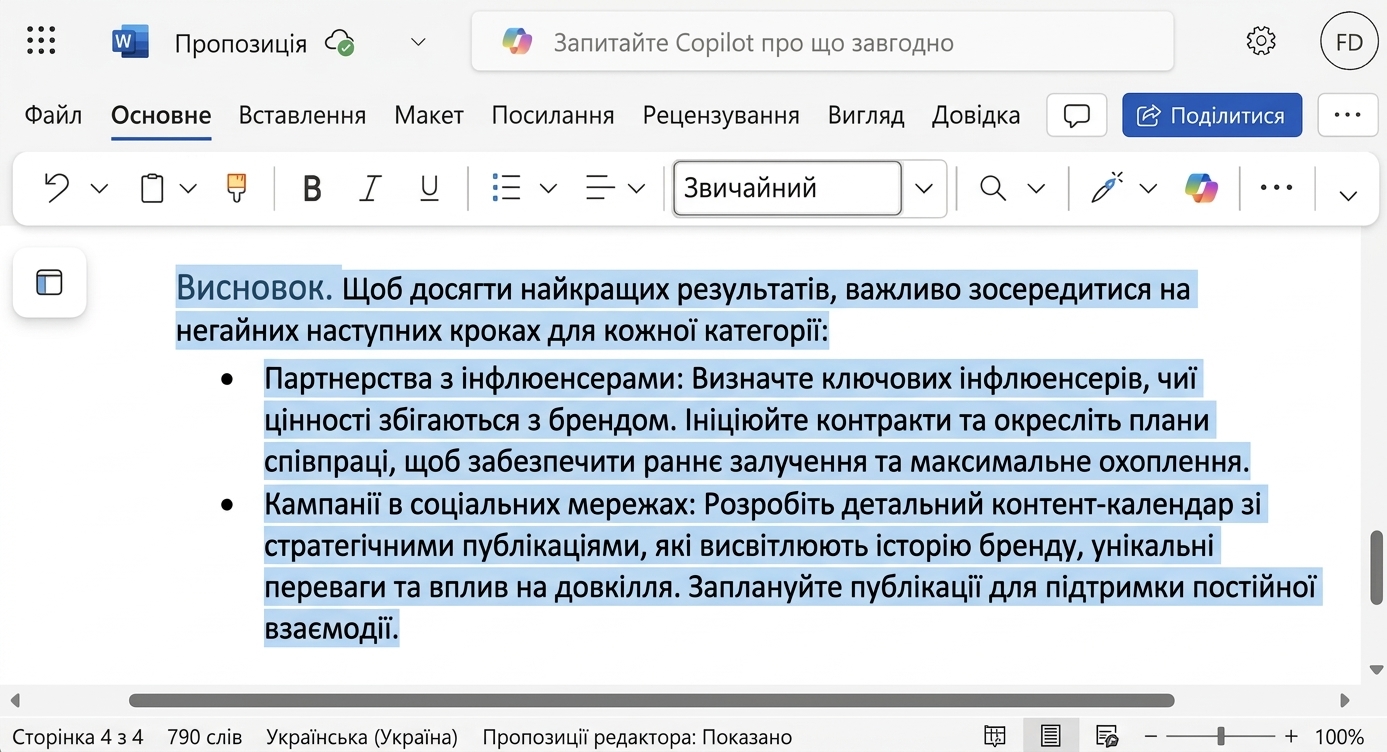Expand the document title chevron
Image resolution: width=1387 pixels, height=752 pixels.
[x=419, y=42]
